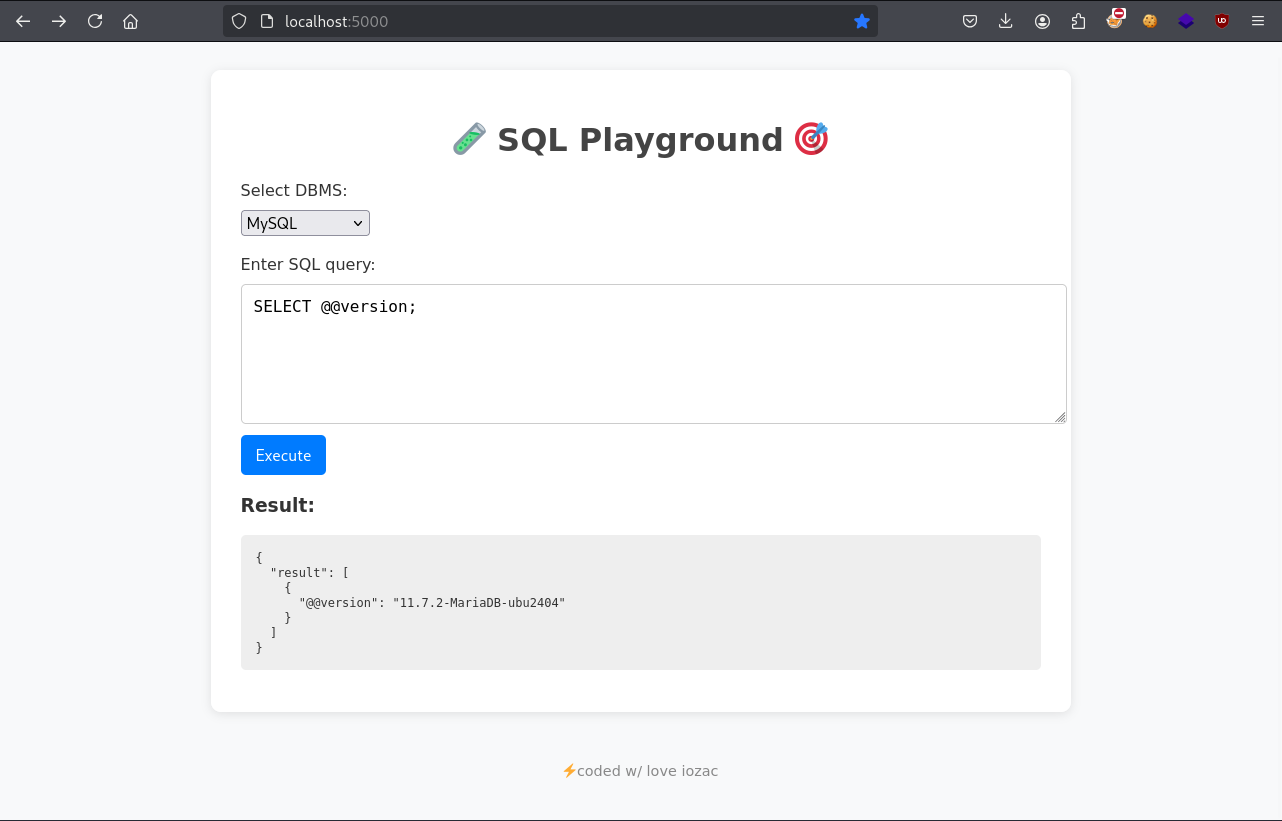
Task: Open the account profile icon
Action: (x=1042, y=21)
